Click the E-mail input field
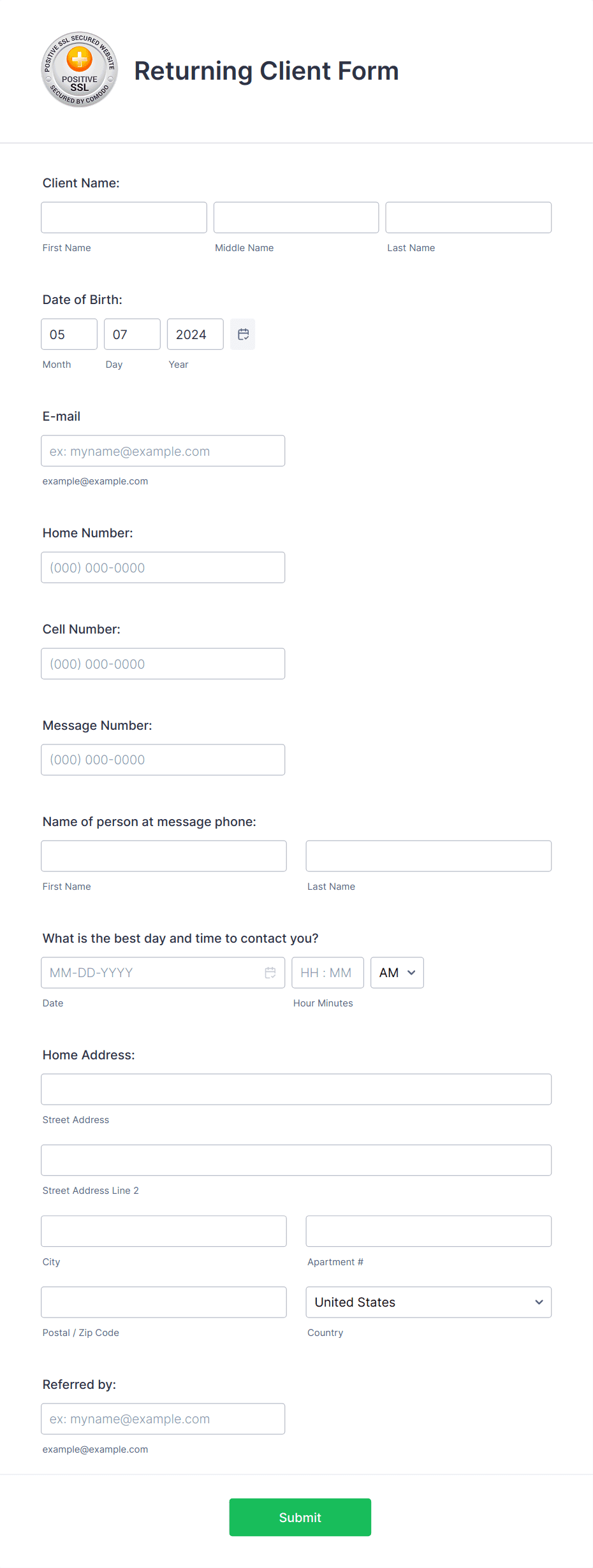This screenshot has width=593, height=1568. pos(163,451)
